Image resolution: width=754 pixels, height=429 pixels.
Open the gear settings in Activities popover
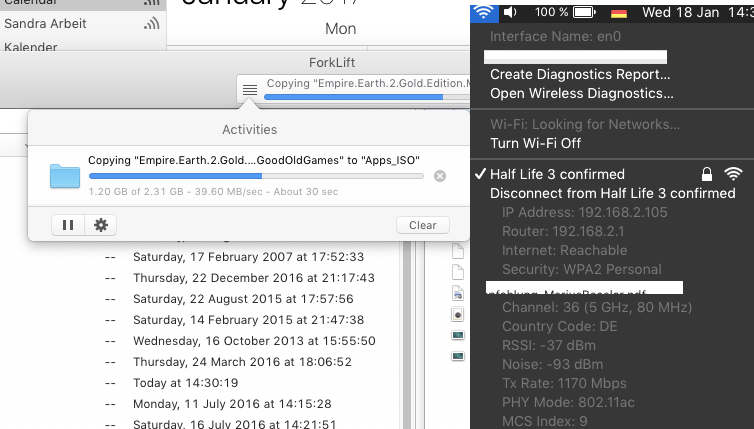pos(101,225)
